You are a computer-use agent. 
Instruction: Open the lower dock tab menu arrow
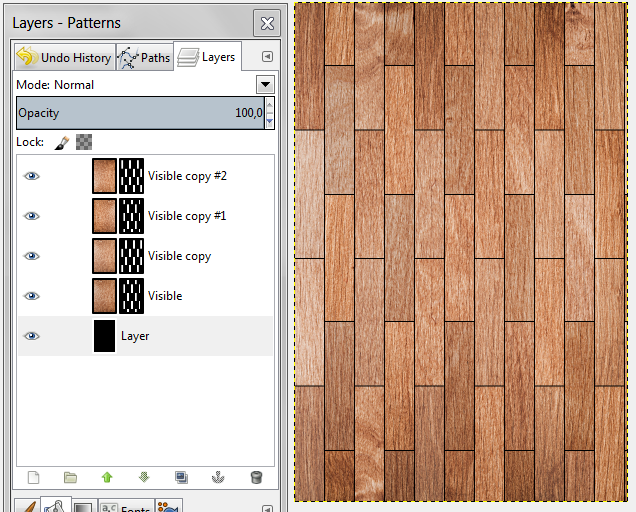(267, 508)
